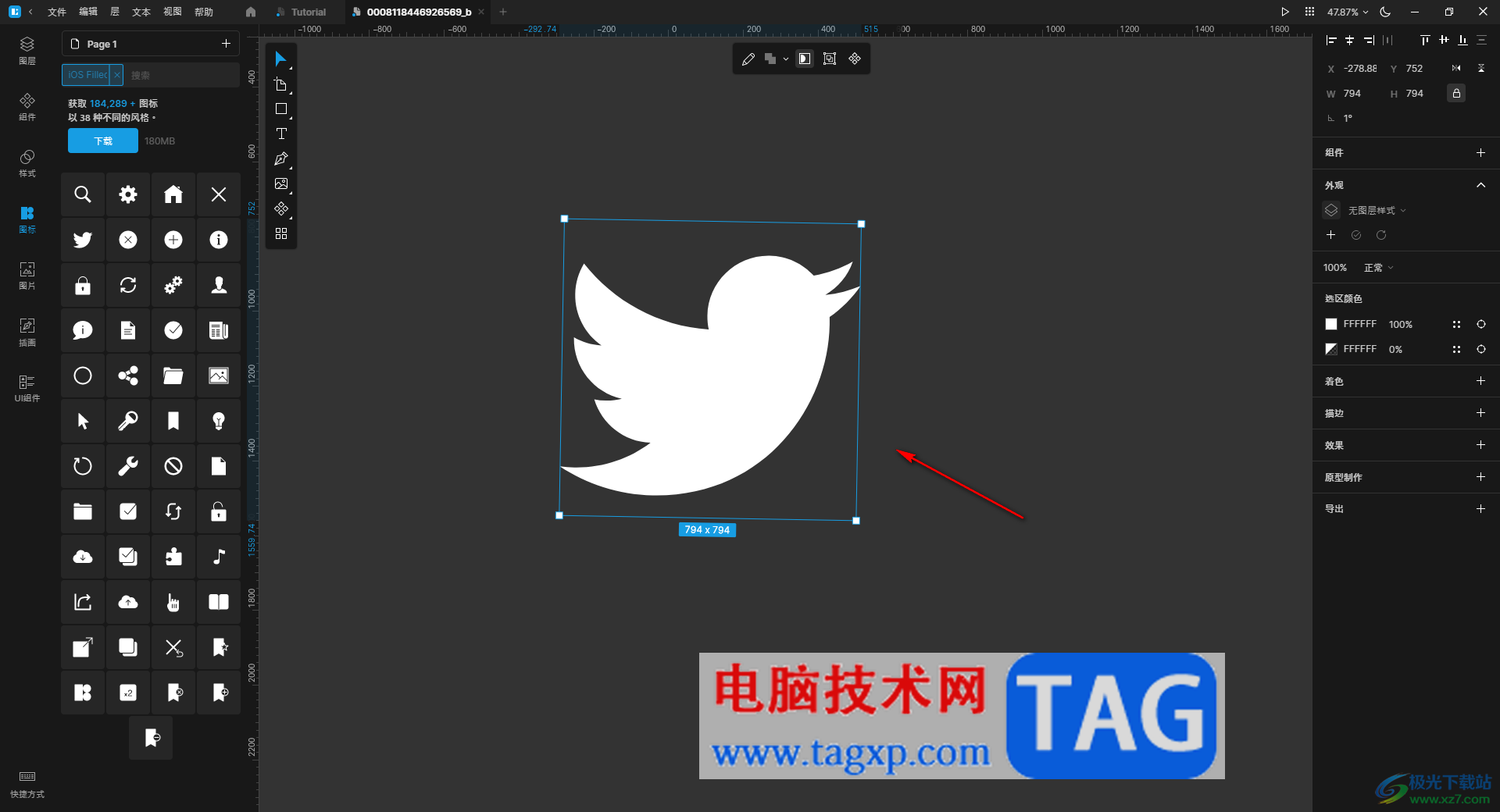The width and height of the screenshot is (1500, 812).
Task: Select the Move/Select arrow tool
Action: click(x=280, y=59)
